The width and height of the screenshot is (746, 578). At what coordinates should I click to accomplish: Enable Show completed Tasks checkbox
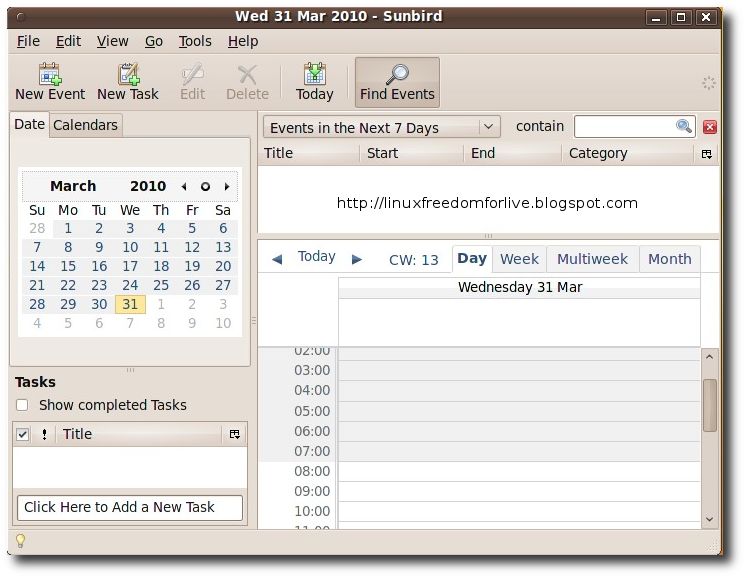(22, 405)
